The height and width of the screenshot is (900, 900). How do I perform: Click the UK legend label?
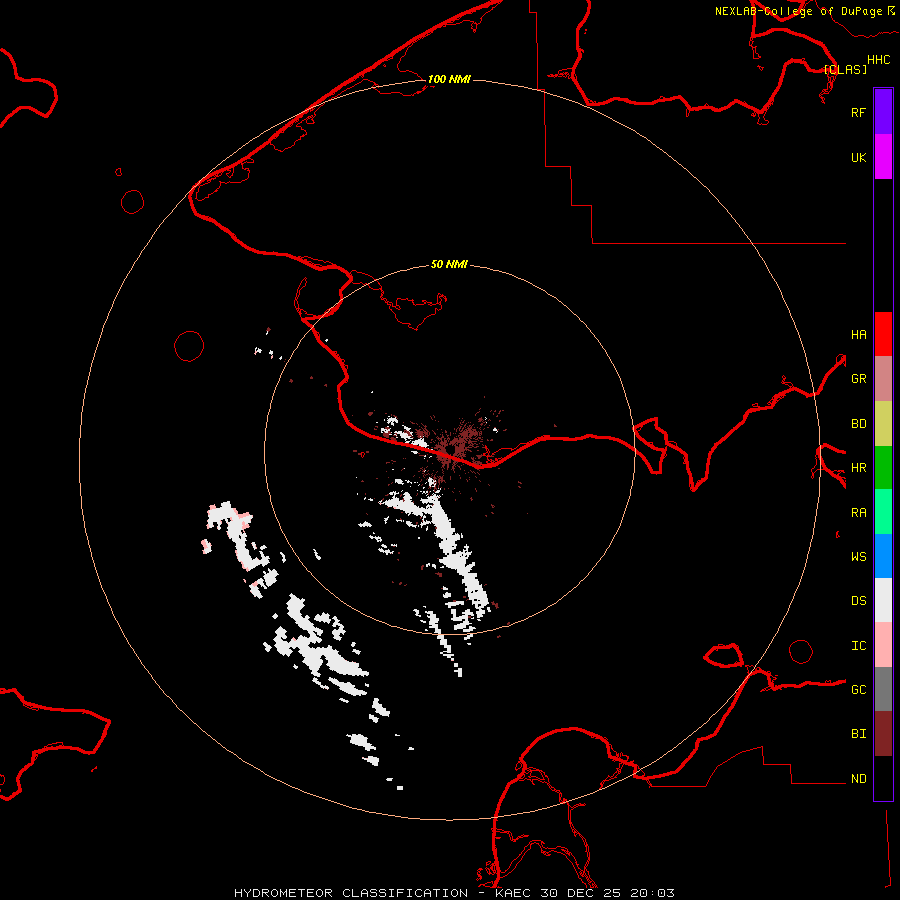click(x=858, y=157)
